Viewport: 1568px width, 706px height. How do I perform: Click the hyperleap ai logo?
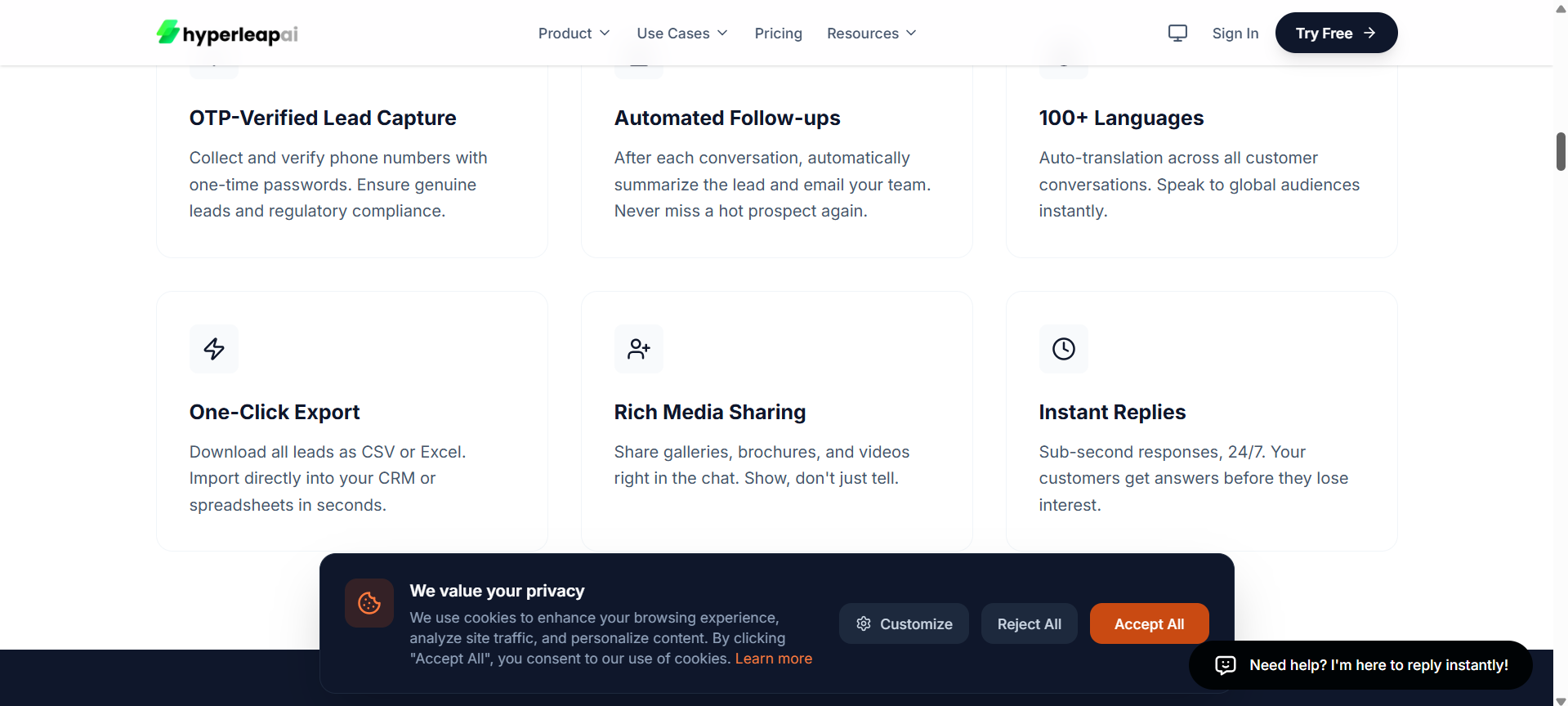(227, 33)
